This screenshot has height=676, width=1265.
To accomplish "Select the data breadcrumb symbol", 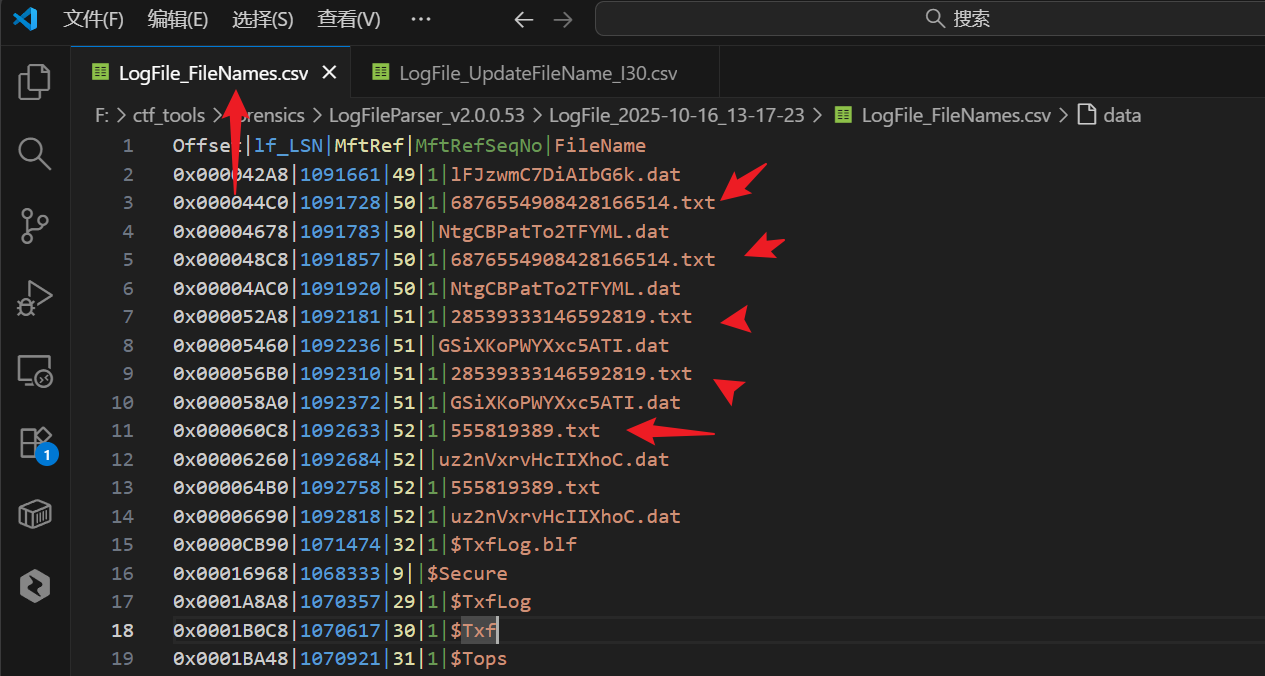I will pyautogui.click(x=1122, y=115).
